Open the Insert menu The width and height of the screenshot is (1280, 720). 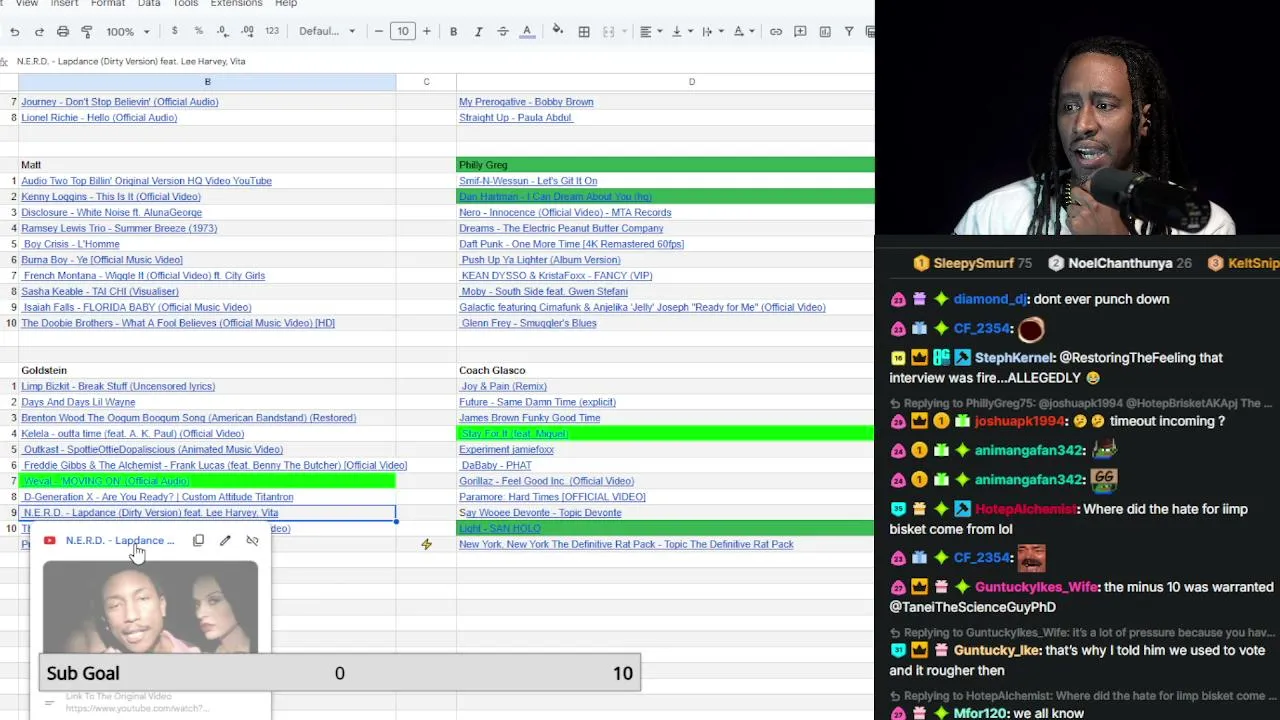coord(64,4)
